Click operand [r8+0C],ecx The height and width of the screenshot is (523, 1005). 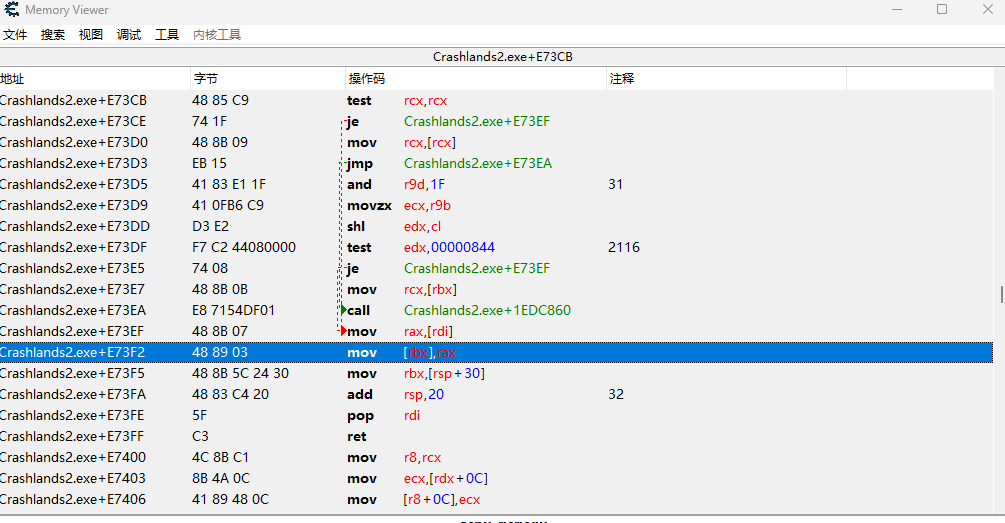point(442,499)
